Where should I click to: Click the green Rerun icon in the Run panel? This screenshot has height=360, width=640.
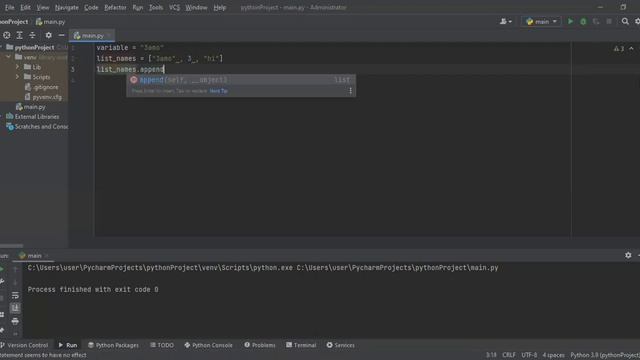[x=2, y=269]
